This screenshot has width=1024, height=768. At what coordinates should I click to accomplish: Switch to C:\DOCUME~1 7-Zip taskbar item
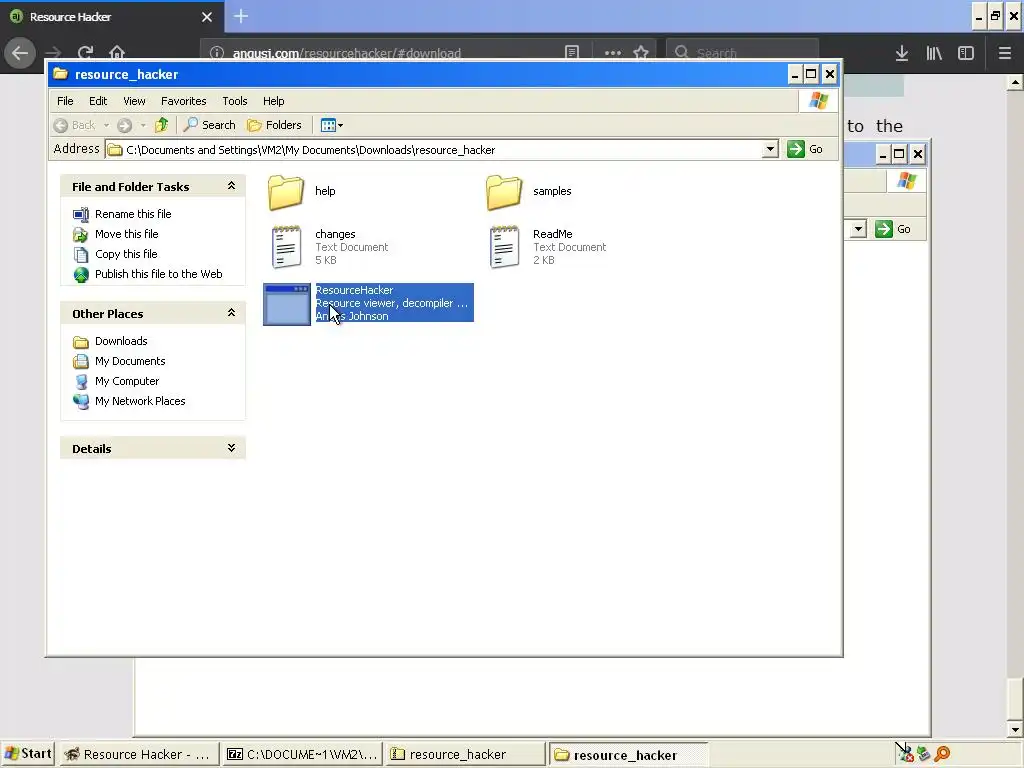tap(302, 754)
